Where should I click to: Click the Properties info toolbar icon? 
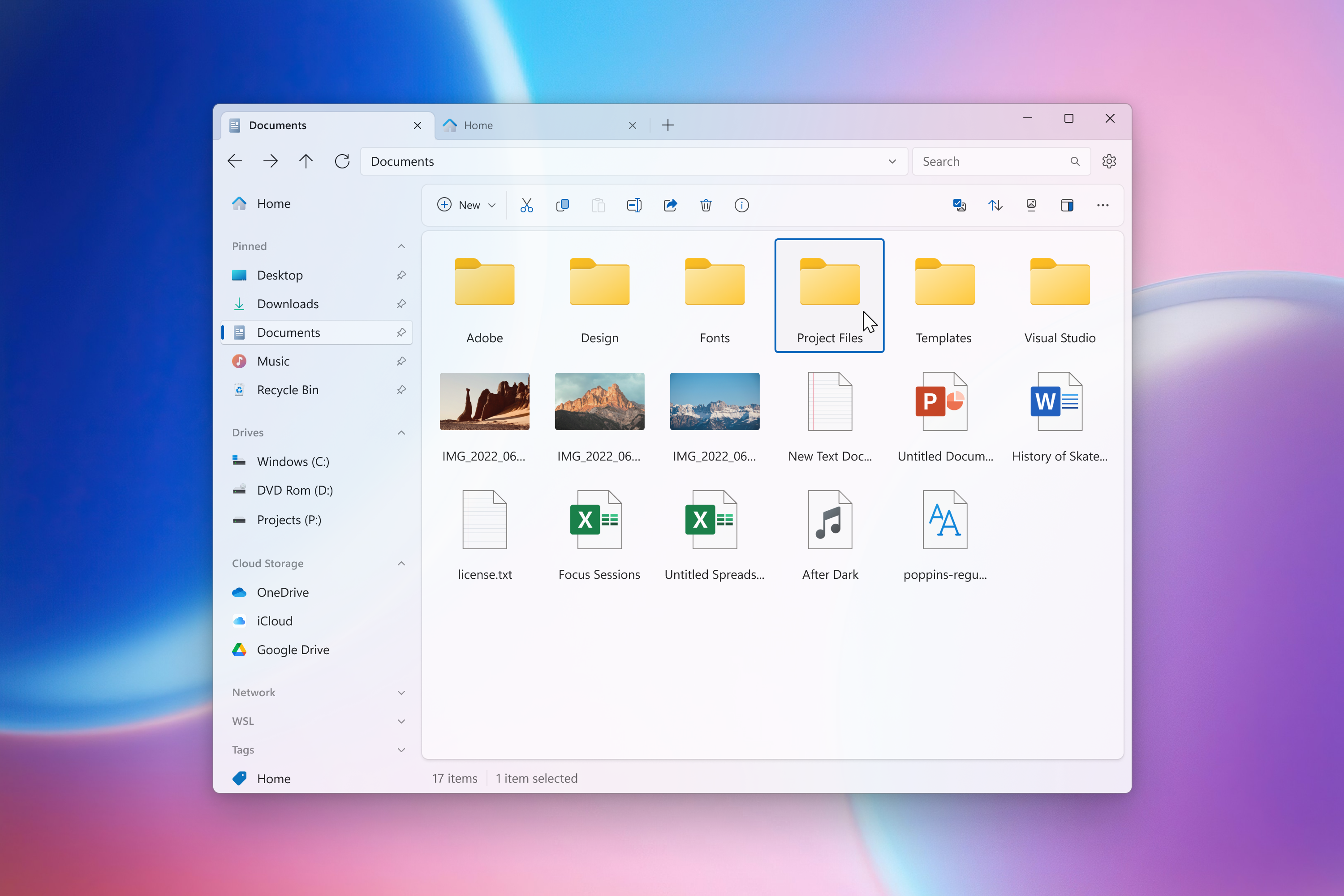click(741, 205)
